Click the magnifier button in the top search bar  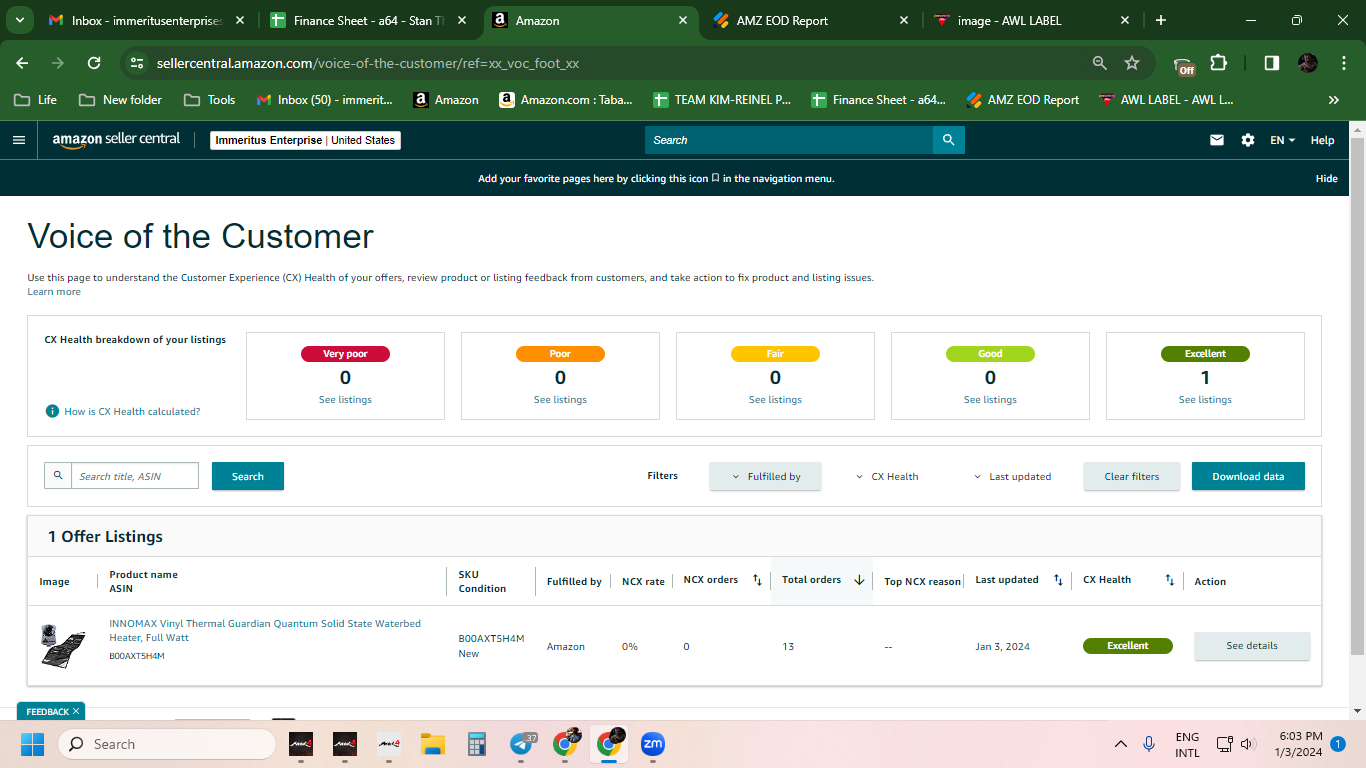click(x=949, y=140)
